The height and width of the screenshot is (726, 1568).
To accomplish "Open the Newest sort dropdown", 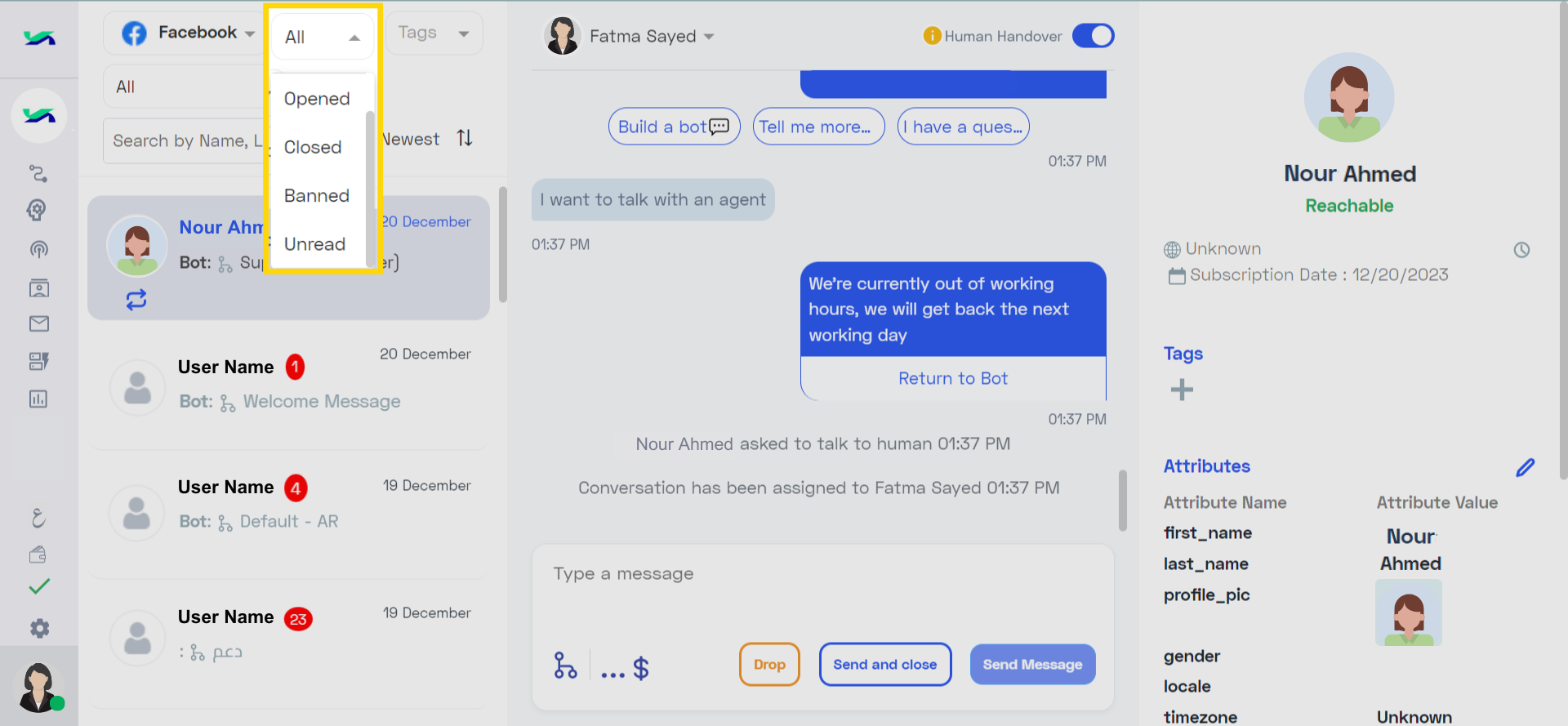I will [x=411, y=139].
